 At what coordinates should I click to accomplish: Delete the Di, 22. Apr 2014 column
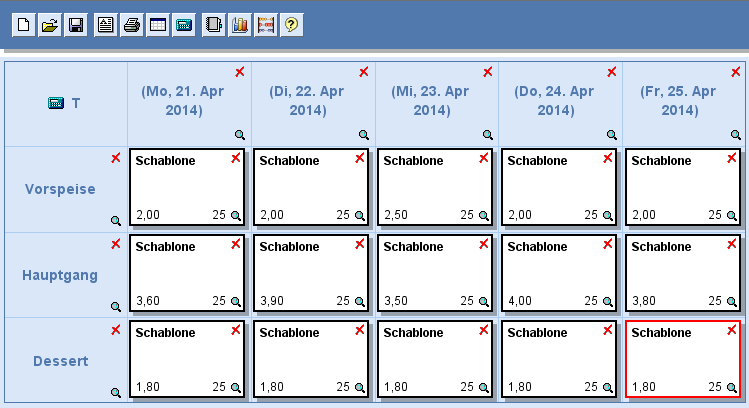[x=364, y=72]
